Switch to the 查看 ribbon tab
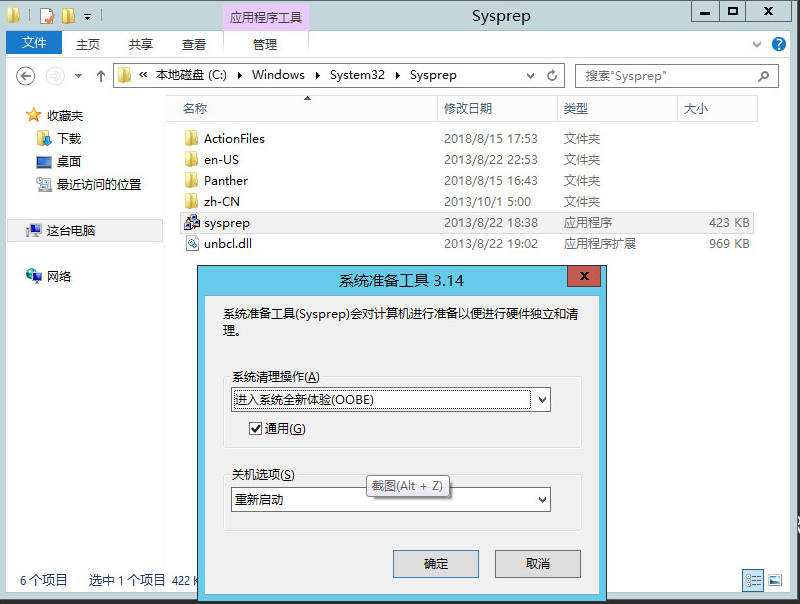800x604 pixels. coord(194,44)
